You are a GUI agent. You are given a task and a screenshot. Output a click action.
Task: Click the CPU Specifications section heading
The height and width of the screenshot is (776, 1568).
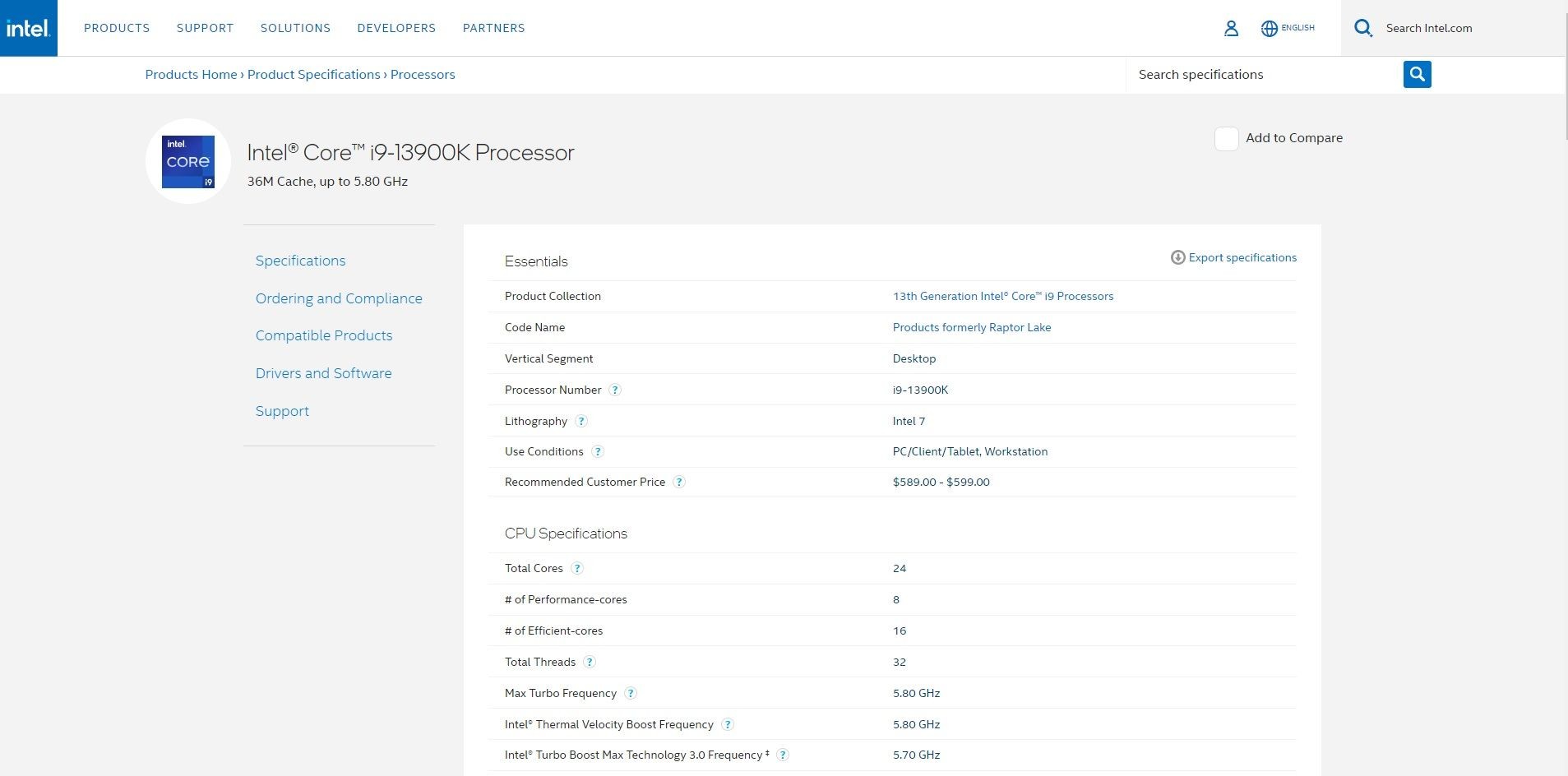(566, 533)
